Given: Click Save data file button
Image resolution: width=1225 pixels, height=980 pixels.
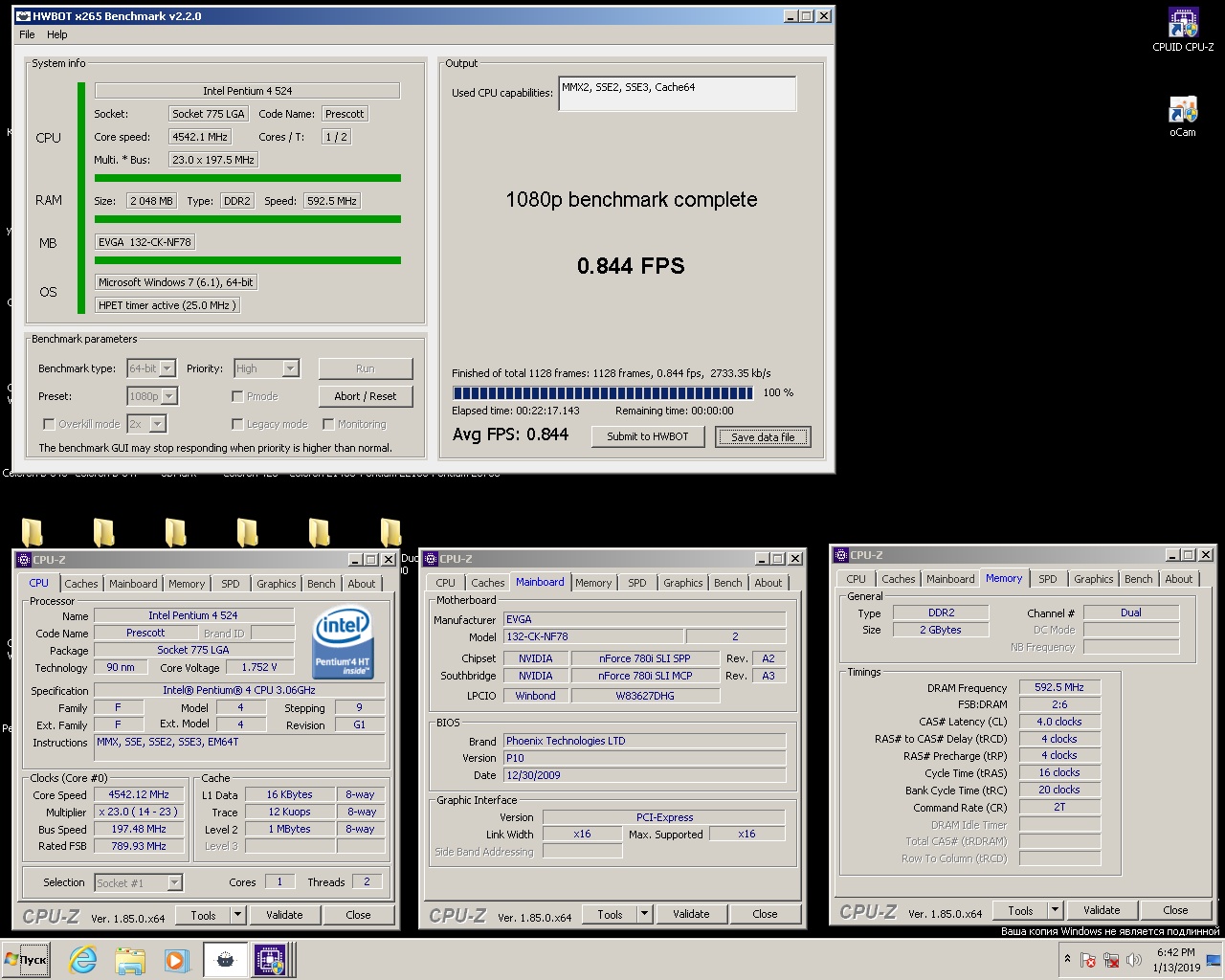Looking at the screenshot, I should (x=763, y=437).
